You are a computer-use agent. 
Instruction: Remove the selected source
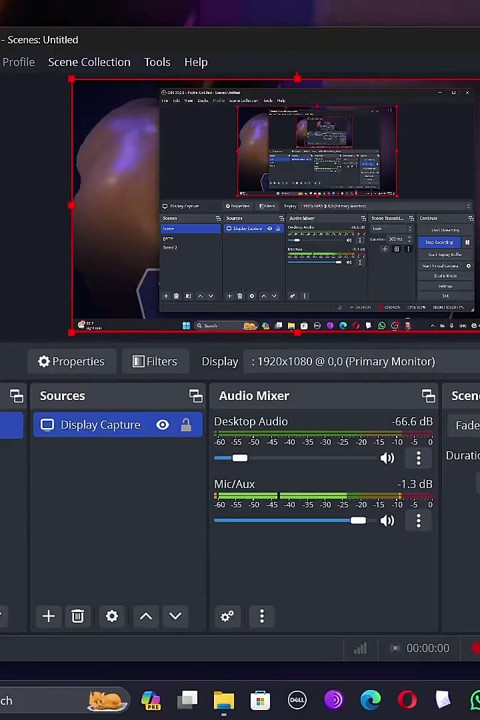pos(78,616)
